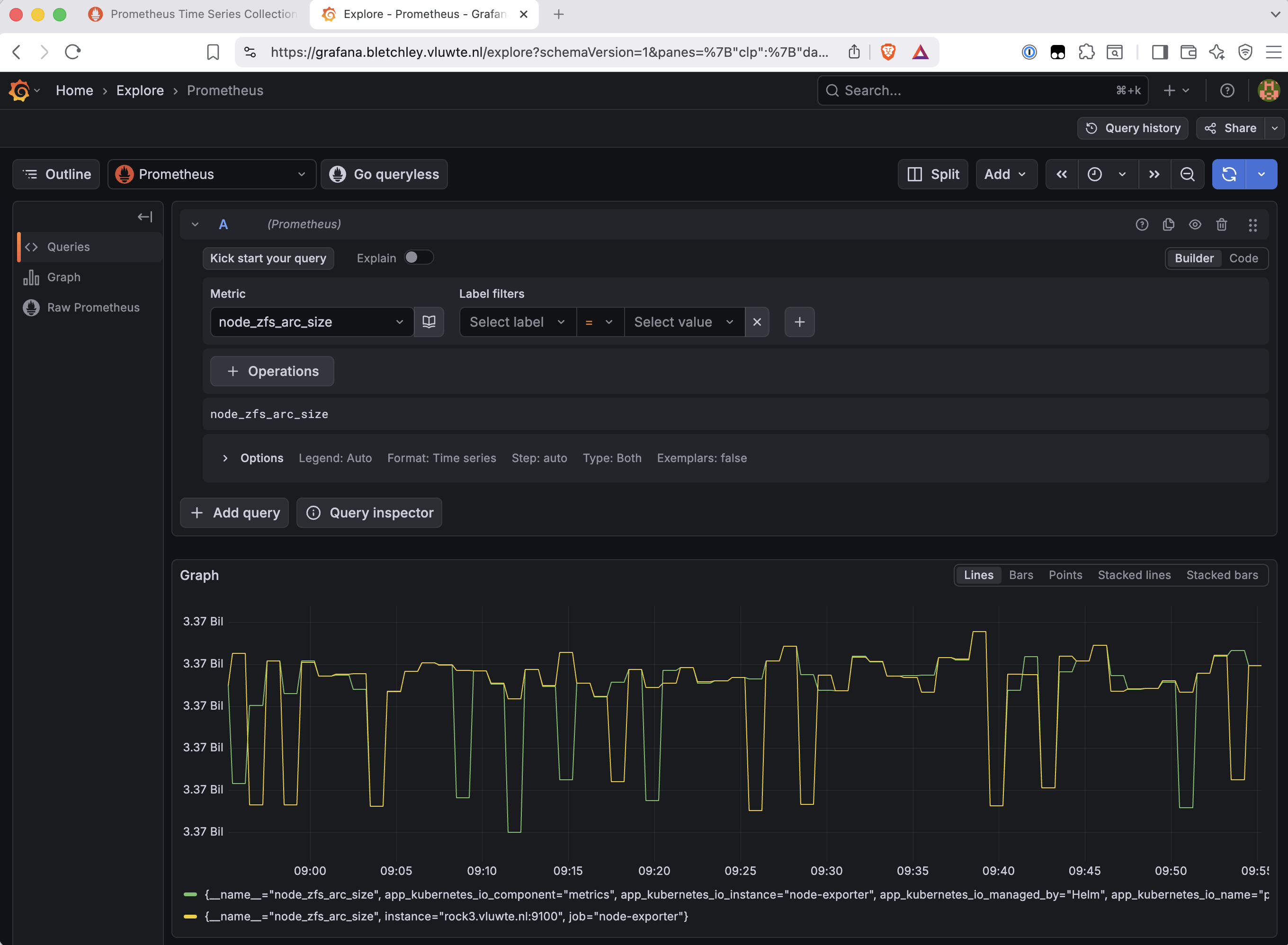1288x945 pixels.
Task: Select Stacked lines graph style
Action: pos(1134,575)
